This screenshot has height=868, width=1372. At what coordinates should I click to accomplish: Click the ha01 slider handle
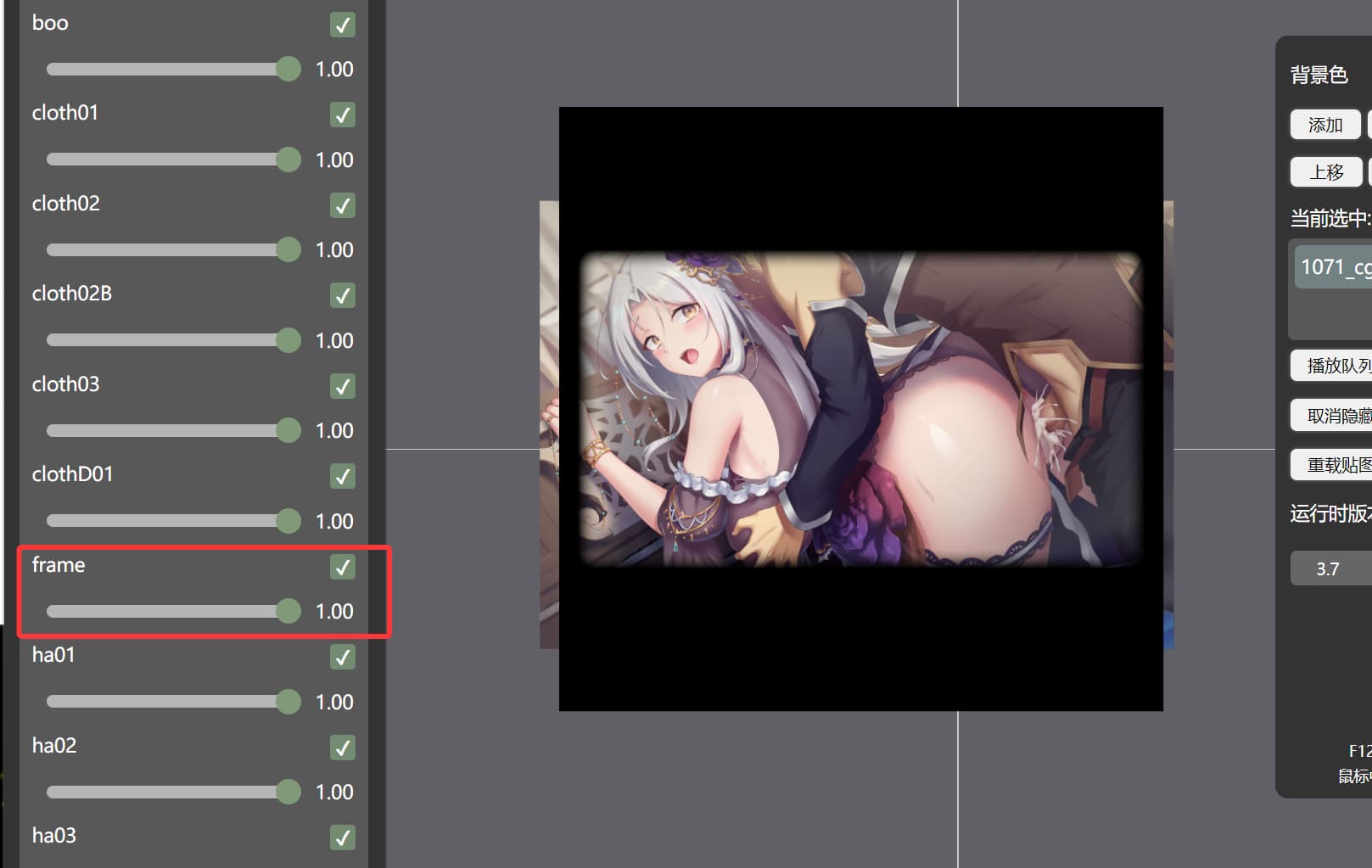coord(288,702)
